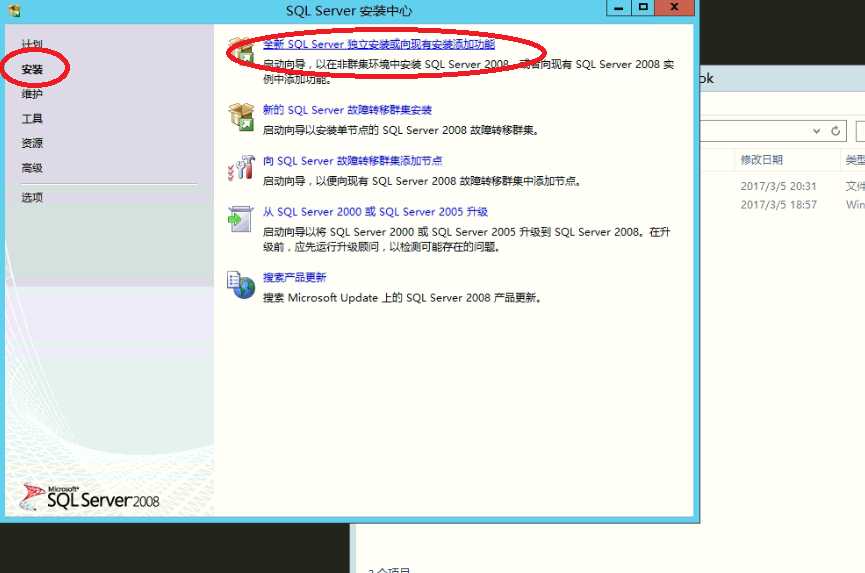Click the globe icon for product updates search

tap(241, 285)
